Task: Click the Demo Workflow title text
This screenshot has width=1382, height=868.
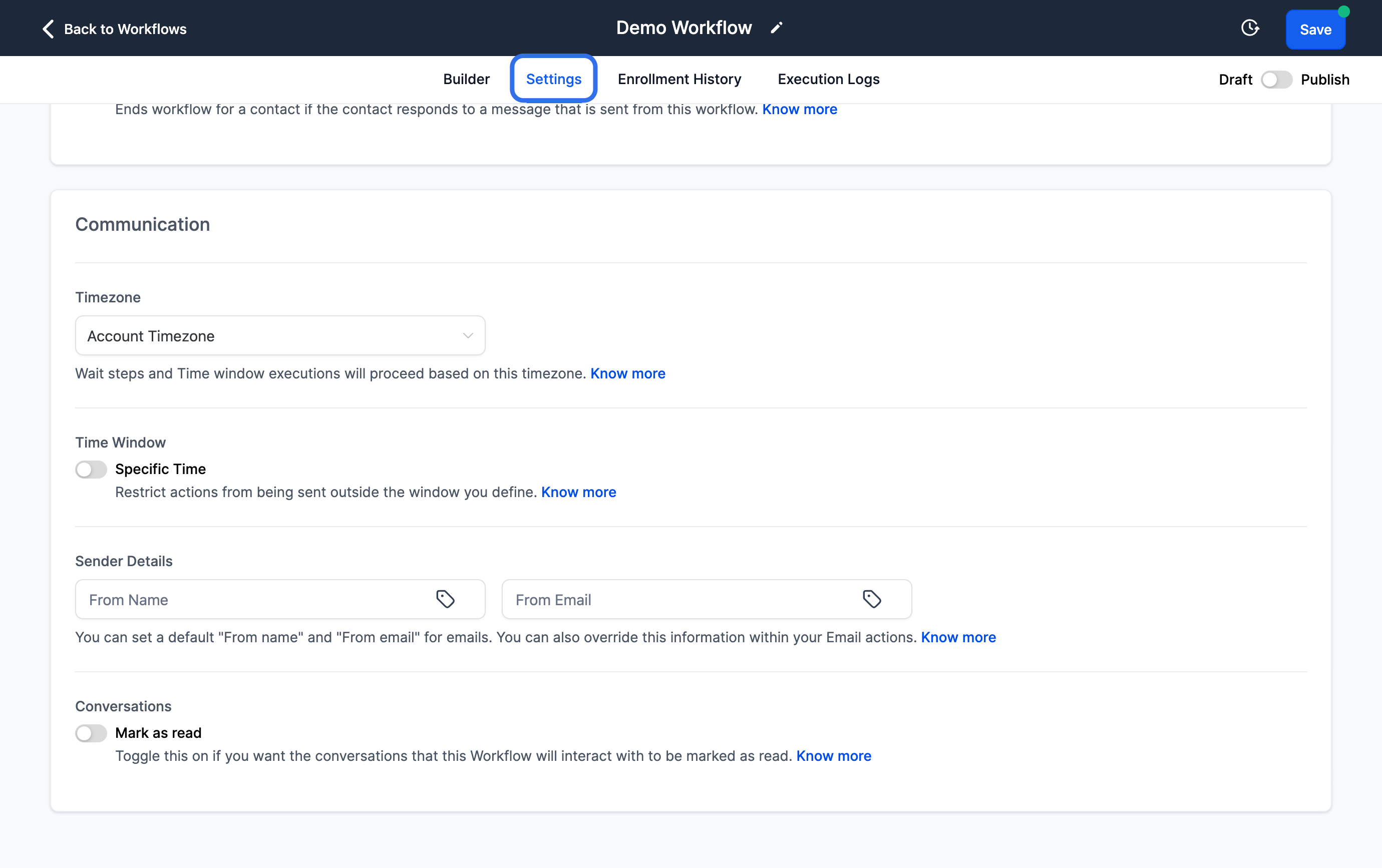Action: pyautogui.click(x=683, y=28)
